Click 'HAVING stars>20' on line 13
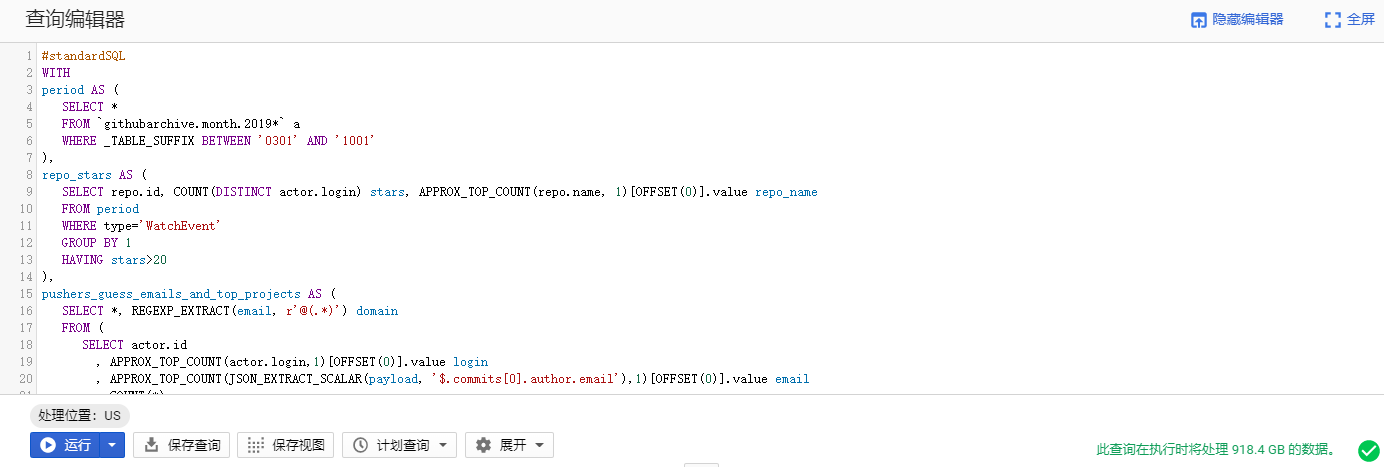The height and width of the screenshot is (467, 1384). coord(114,260)
